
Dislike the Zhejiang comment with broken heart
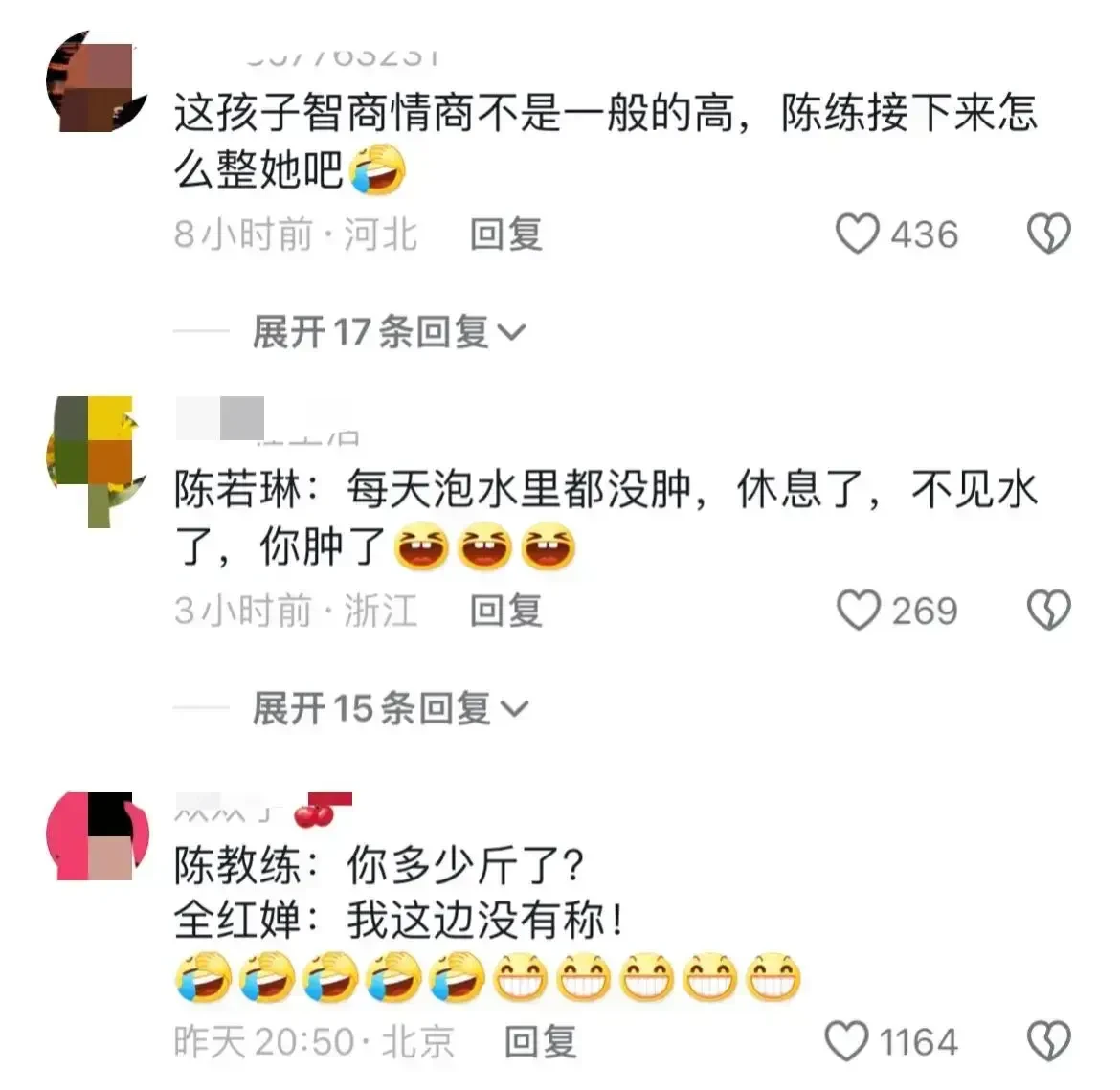click(x=1048, y=610)
